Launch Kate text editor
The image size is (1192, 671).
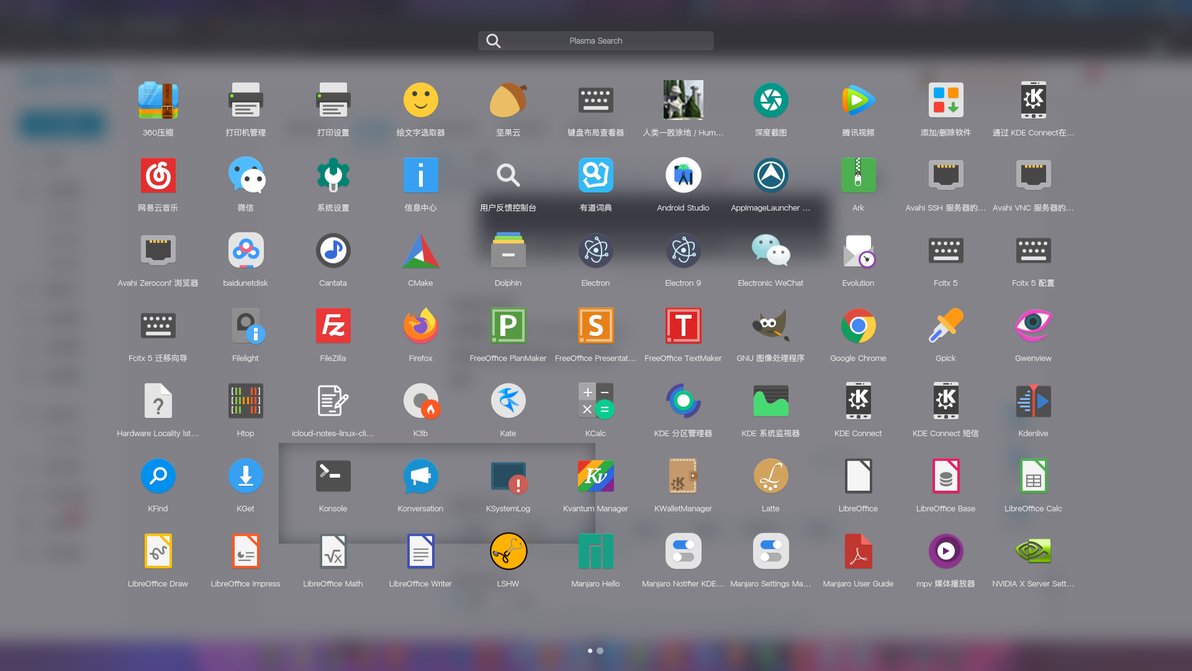(508, 401)
